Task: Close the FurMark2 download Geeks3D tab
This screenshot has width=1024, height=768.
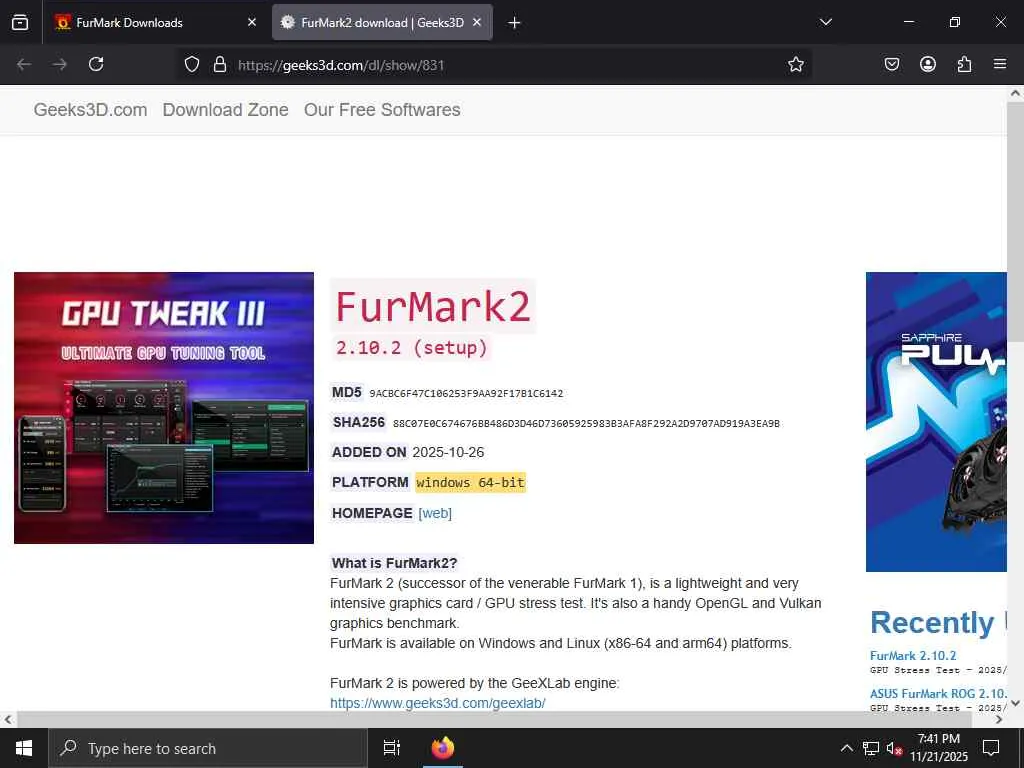Action: click(477, 23)
